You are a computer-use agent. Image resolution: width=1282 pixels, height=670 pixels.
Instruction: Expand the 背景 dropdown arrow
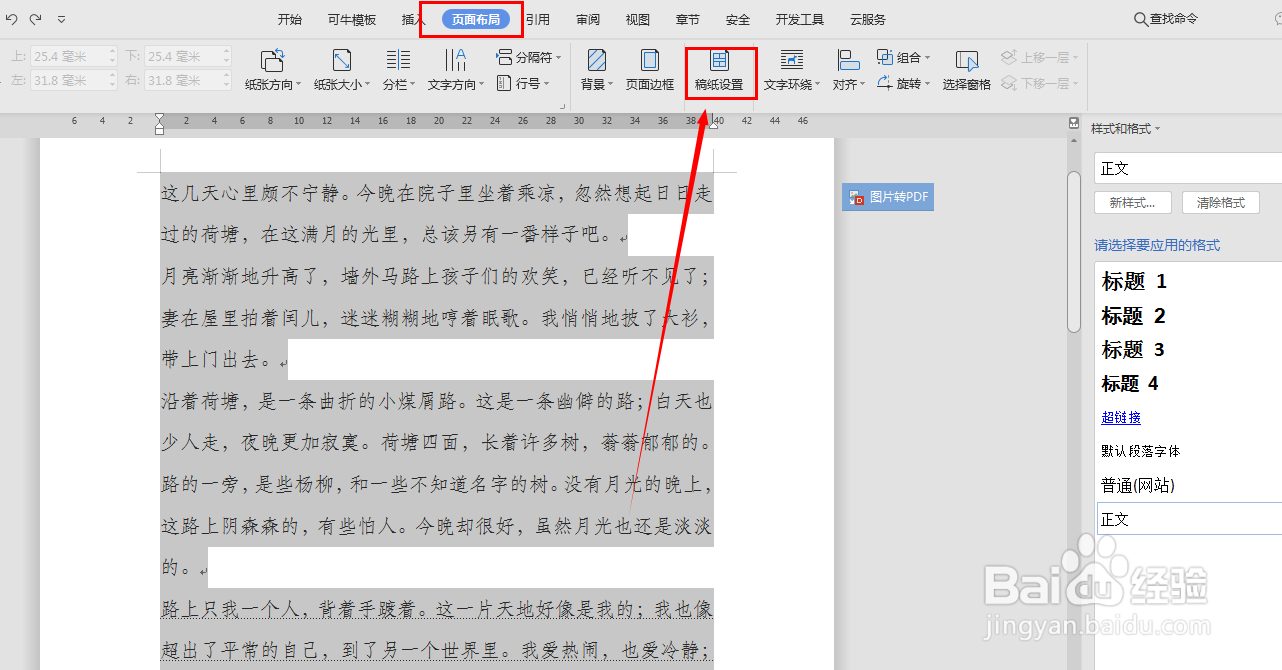coord(611,85)
